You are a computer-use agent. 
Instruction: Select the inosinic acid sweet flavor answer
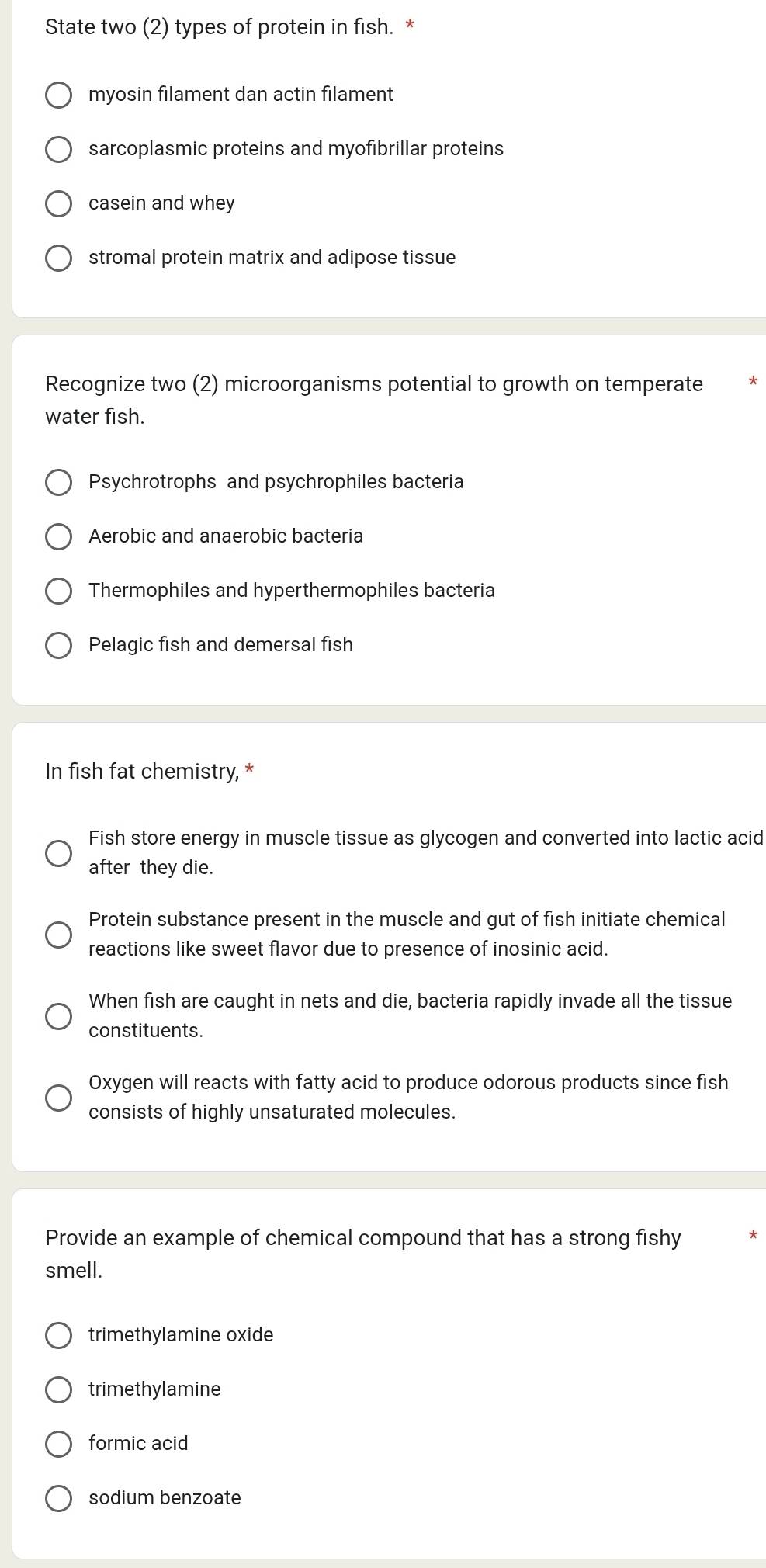point(58,935)
